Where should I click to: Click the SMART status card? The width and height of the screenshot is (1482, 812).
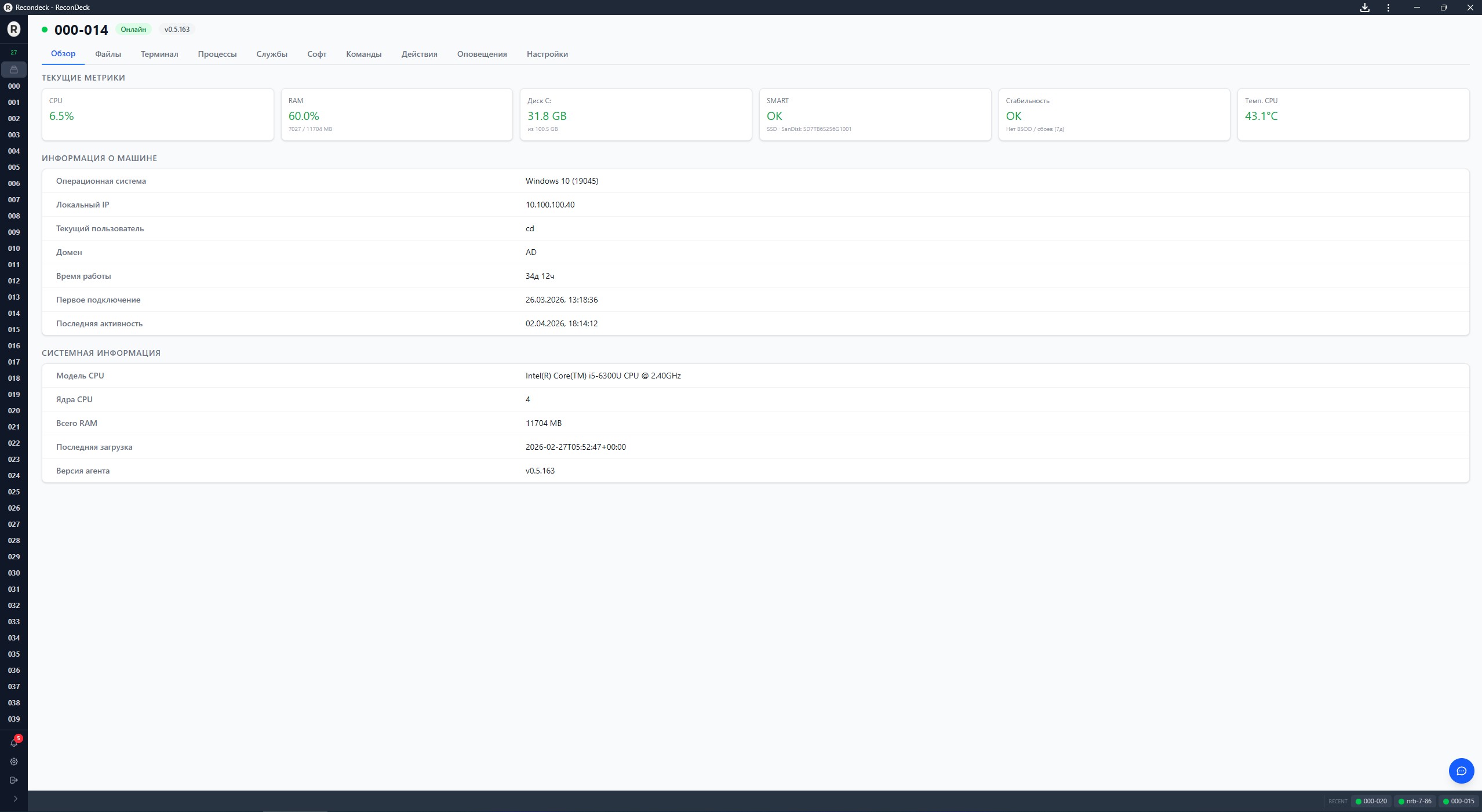click(875, 114)
